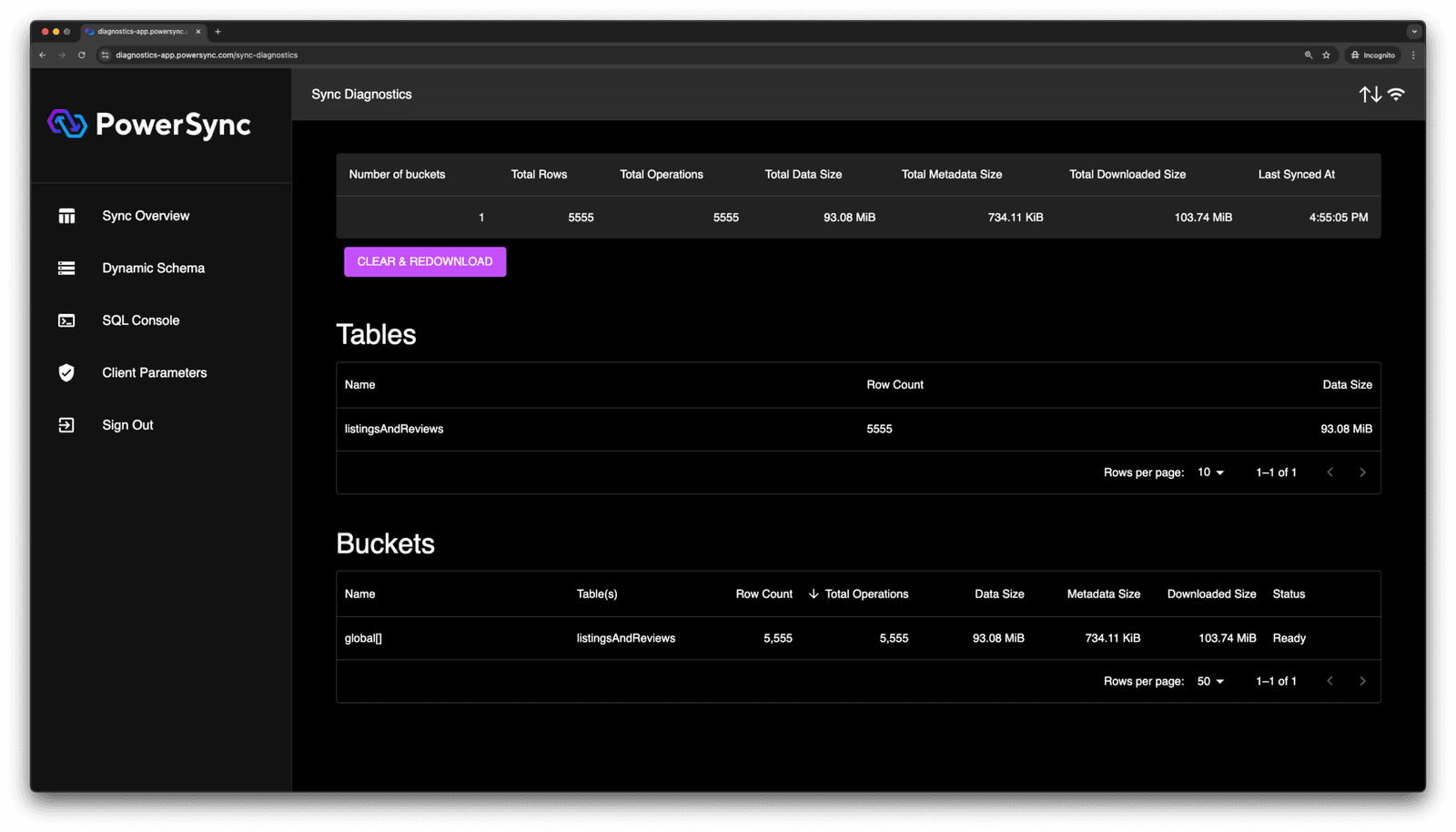
Task: Open the SQL Console terminal icon
Action: [66, 320]
